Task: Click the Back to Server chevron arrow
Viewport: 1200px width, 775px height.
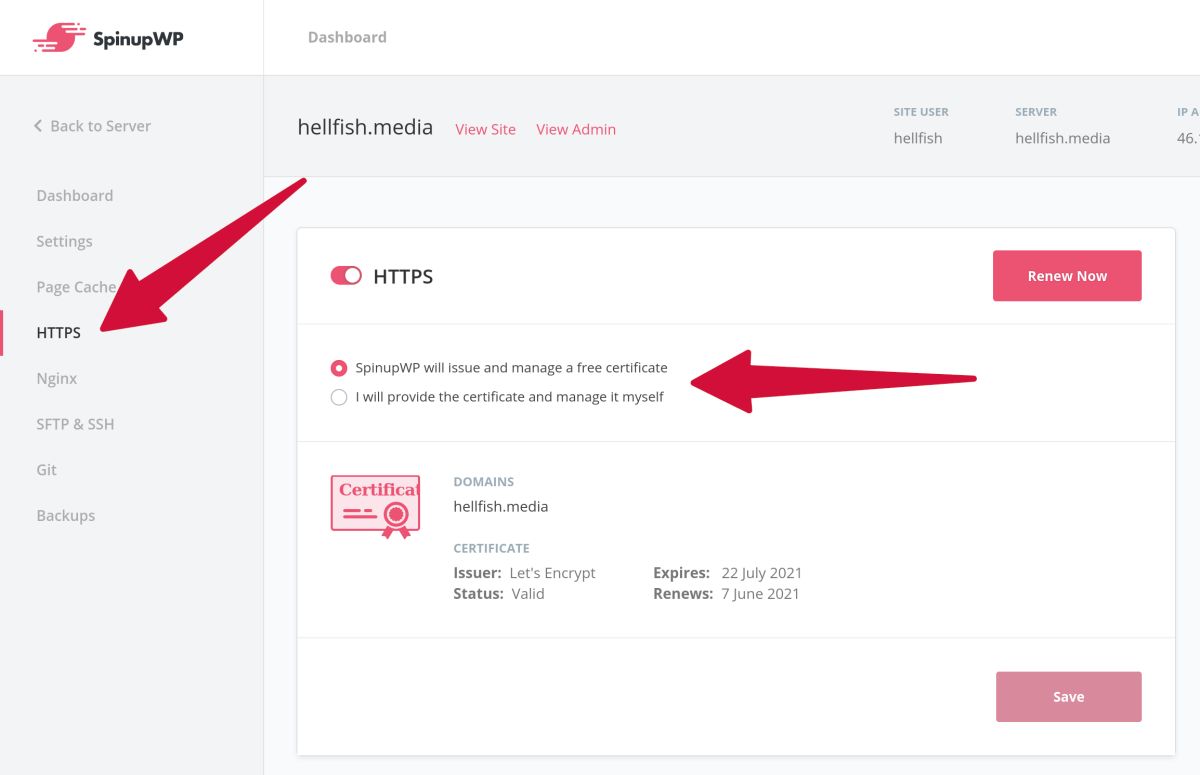Action: pos(38,126)
